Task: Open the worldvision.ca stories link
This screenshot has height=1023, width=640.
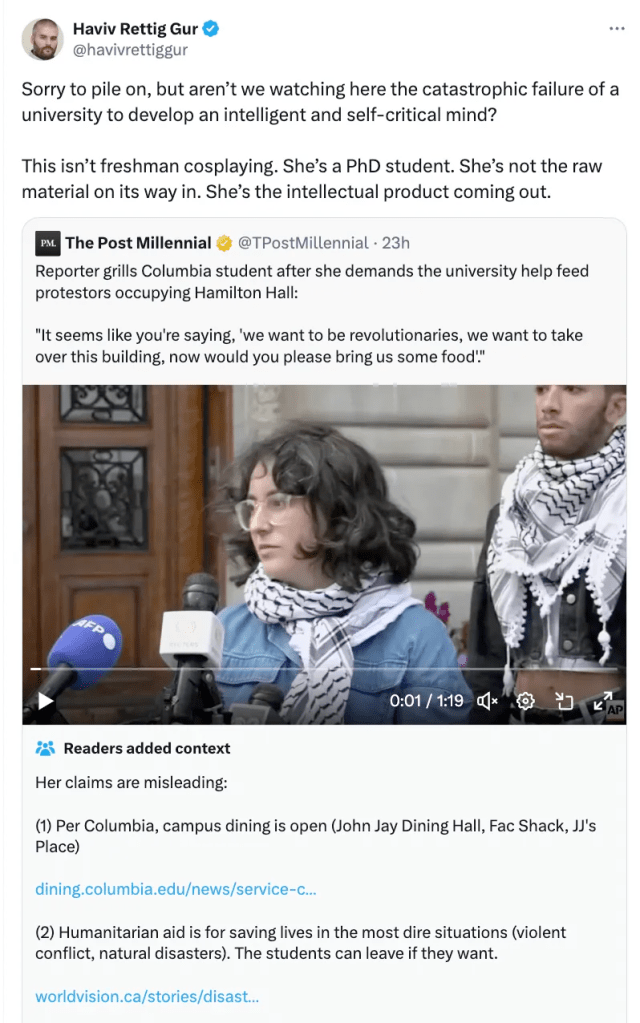Action: coord(147,996)
